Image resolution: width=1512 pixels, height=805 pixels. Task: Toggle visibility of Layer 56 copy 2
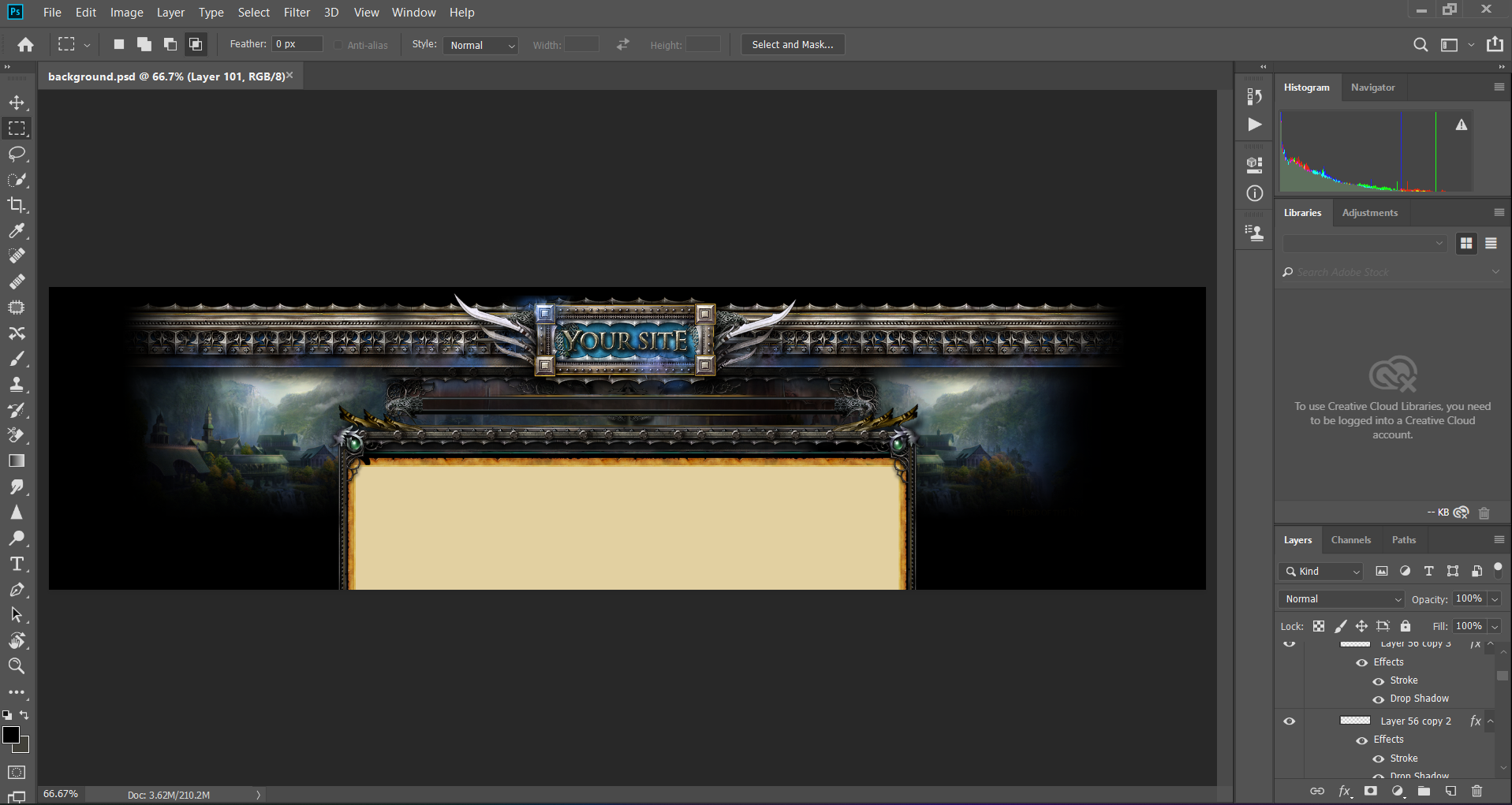[x=1290, y=721]
